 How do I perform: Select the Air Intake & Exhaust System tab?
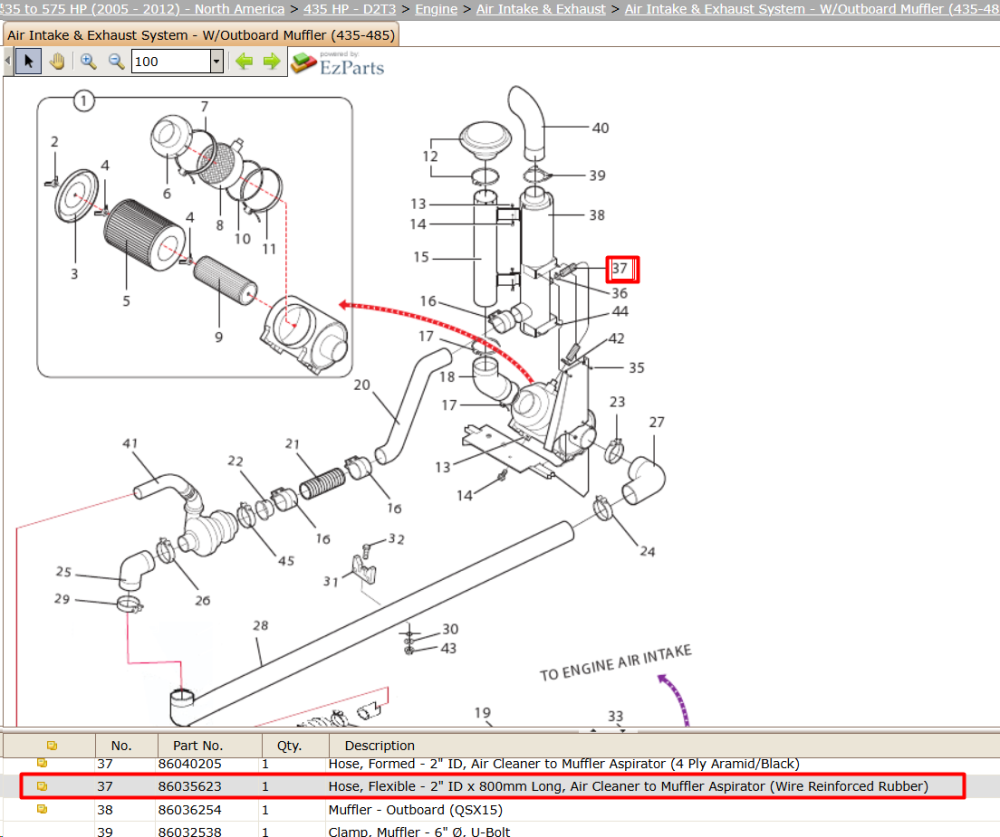click(x=201, y=35)
